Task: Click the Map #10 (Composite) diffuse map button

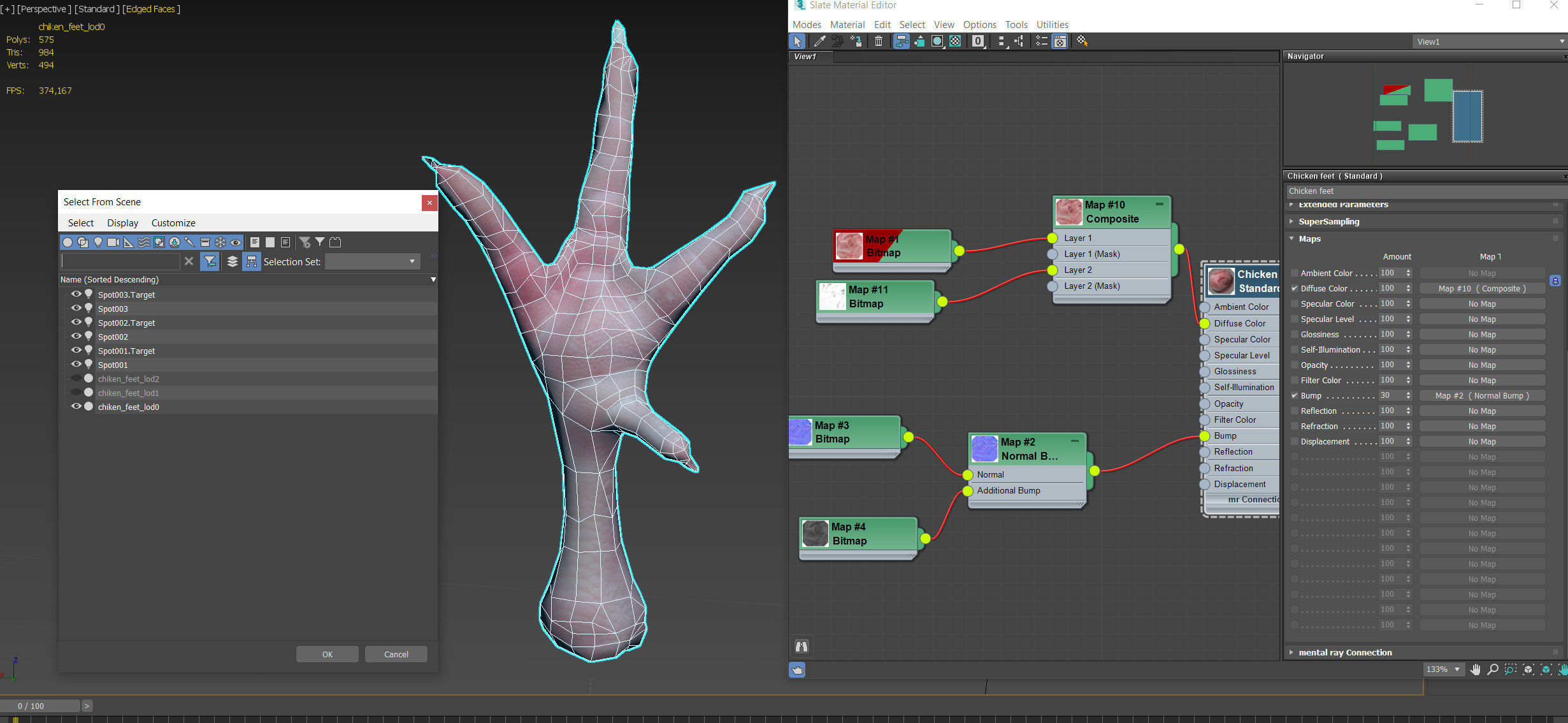Action: (1481, 289)
